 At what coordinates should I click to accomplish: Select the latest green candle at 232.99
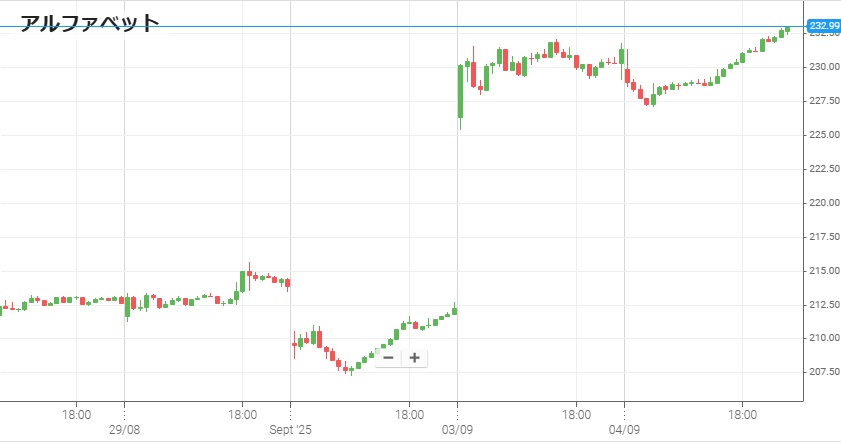click(x=787, y=30)
